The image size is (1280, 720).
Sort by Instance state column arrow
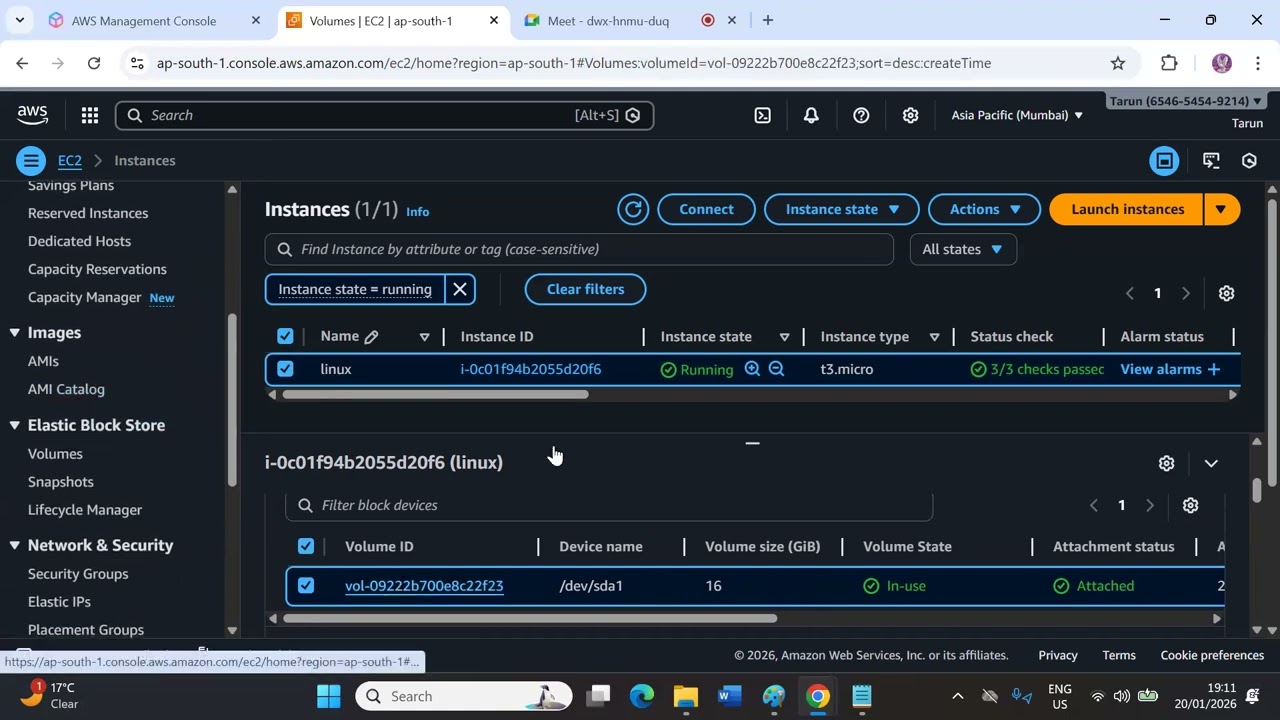click(784, 337)
